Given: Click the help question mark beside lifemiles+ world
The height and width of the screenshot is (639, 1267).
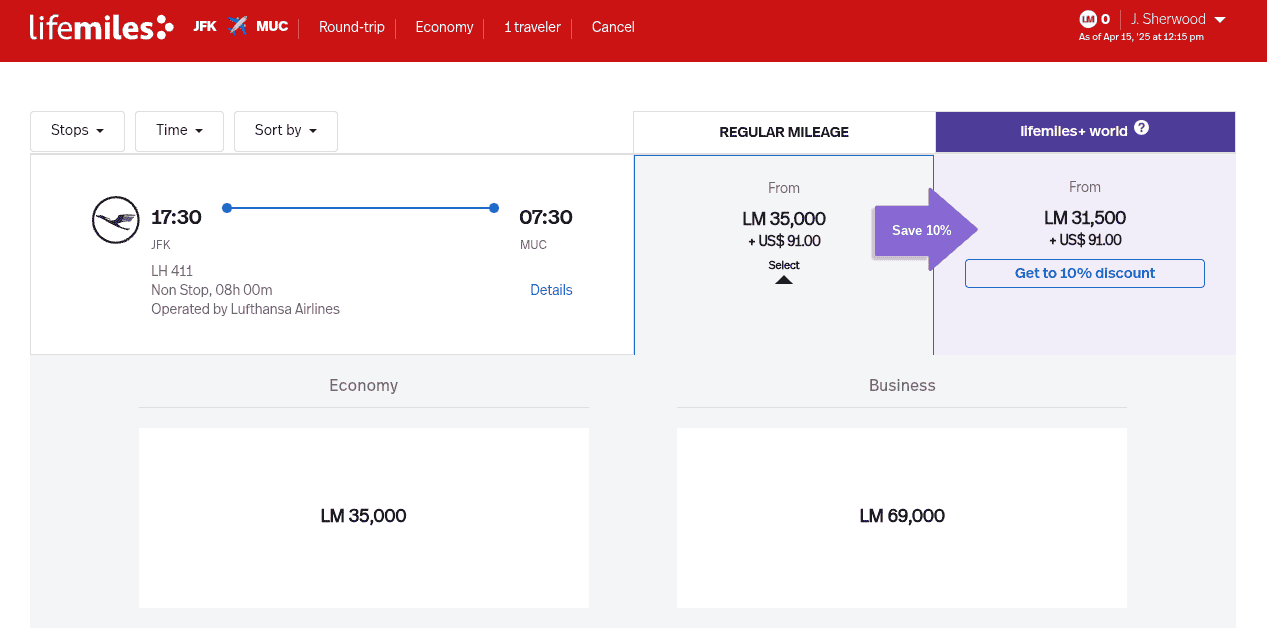Looking at the screenshot, I should tap(1141, 129).
